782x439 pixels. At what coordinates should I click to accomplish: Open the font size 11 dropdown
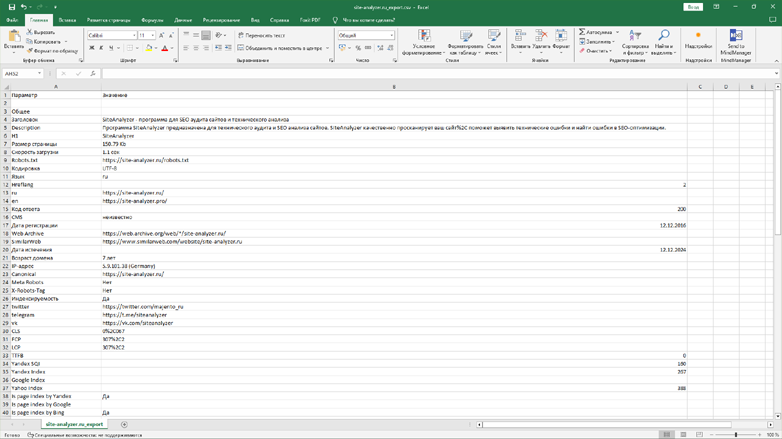pyautogui.click(x=153, y=35)
